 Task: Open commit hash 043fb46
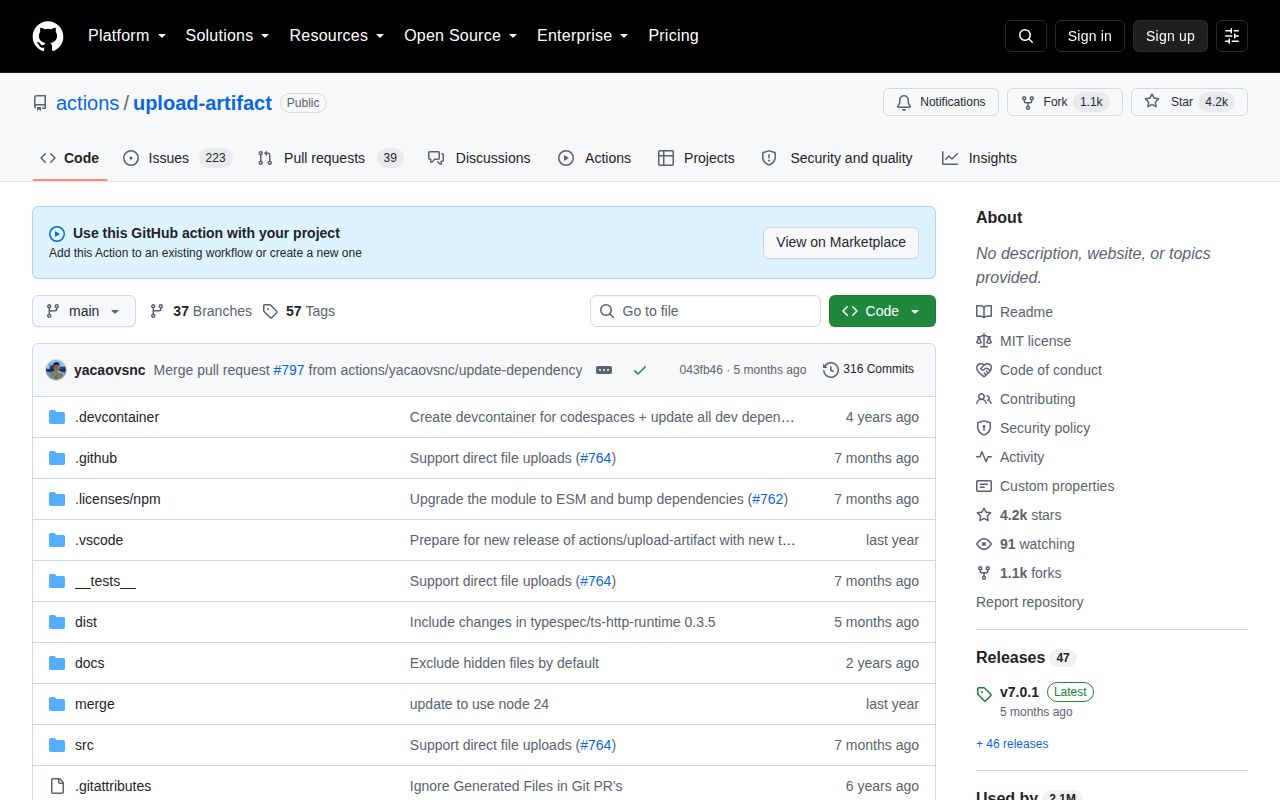[701, 370]
